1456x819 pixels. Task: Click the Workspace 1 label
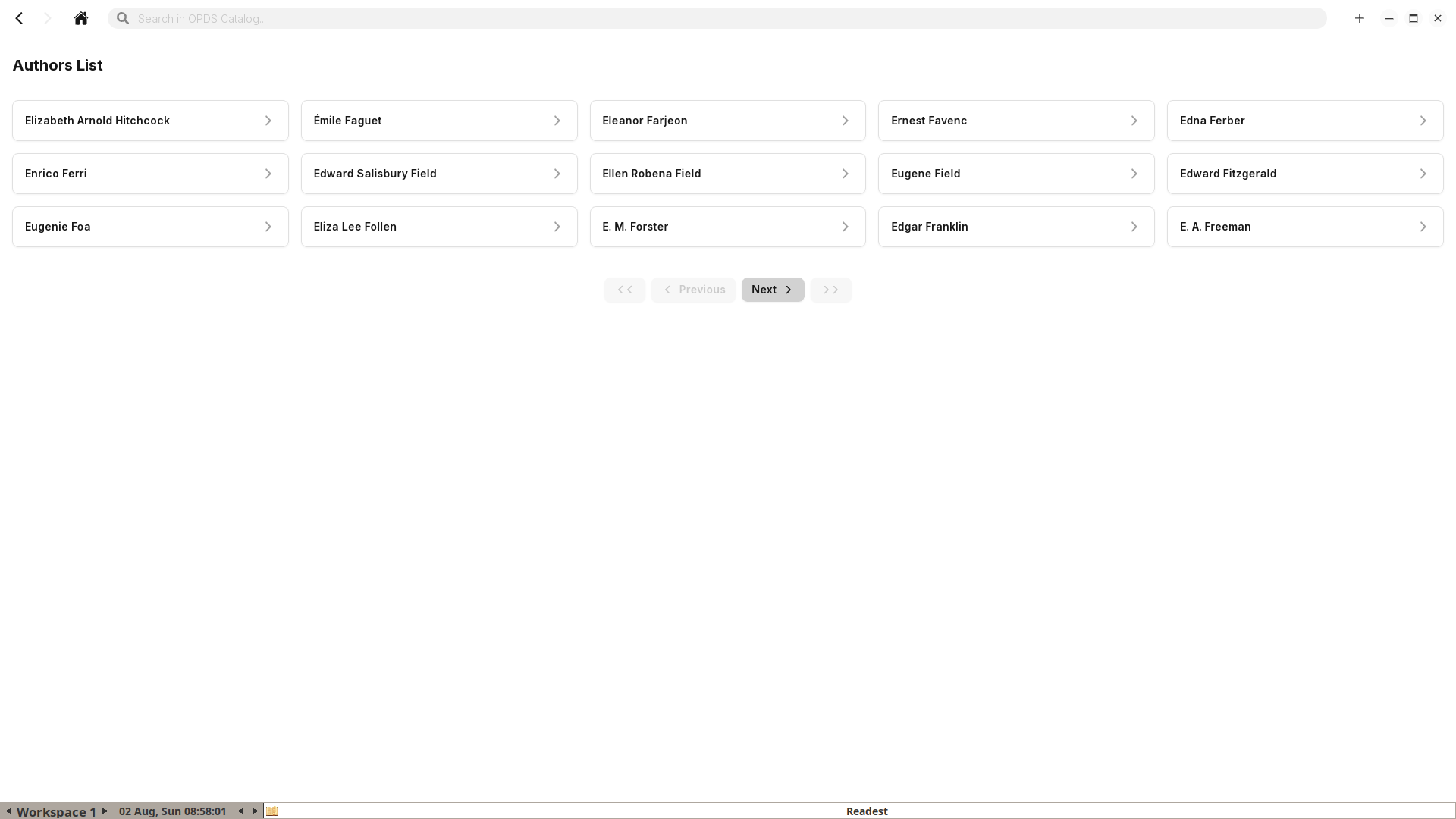(56, 811)
